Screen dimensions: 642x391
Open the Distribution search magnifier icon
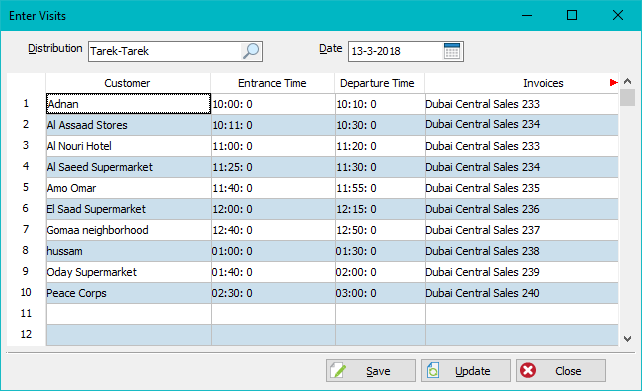[x=251, y=51]
